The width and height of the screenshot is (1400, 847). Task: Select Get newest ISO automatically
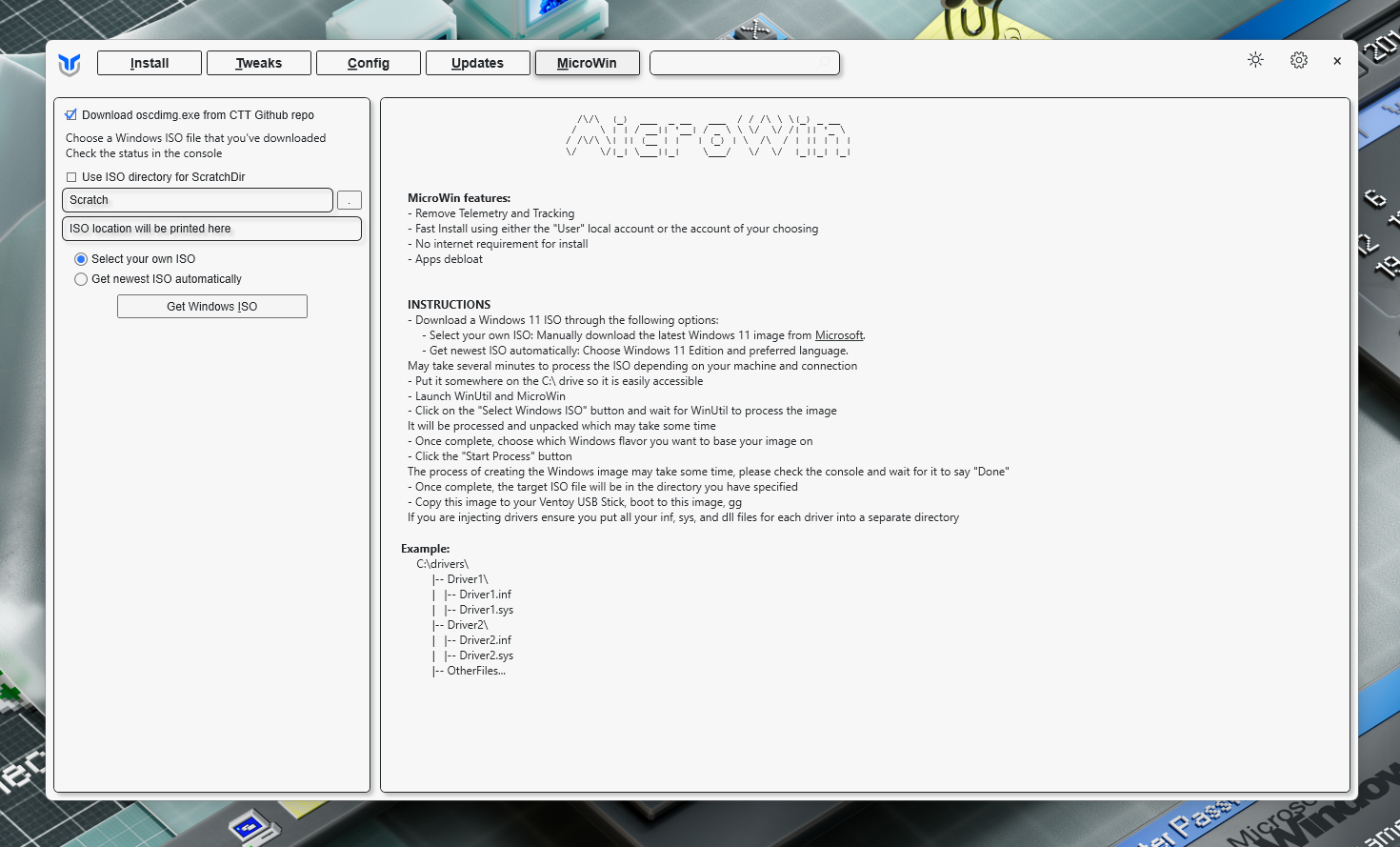[81, 279]
